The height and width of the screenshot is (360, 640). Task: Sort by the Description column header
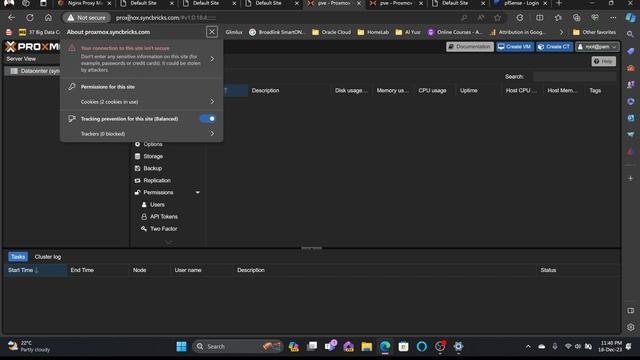289,91
